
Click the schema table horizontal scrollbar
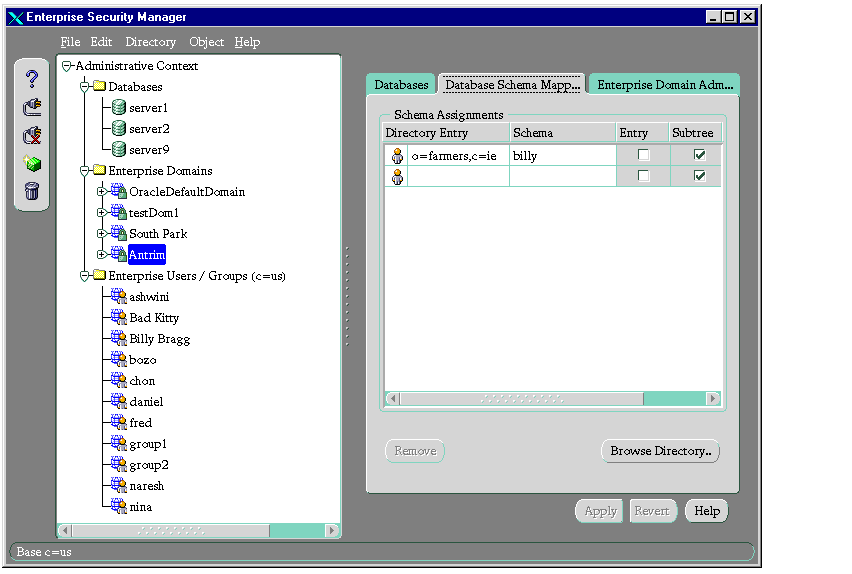(552, 399)
